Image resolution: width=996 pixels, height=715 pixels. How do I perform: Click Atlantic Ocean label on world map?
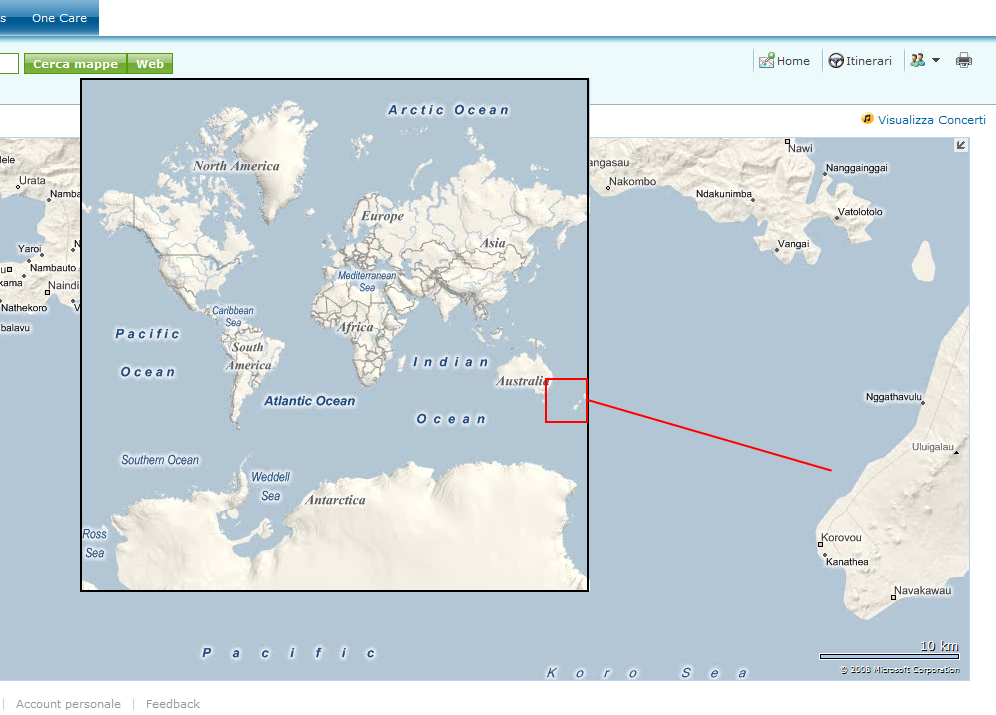pos(309,401)
